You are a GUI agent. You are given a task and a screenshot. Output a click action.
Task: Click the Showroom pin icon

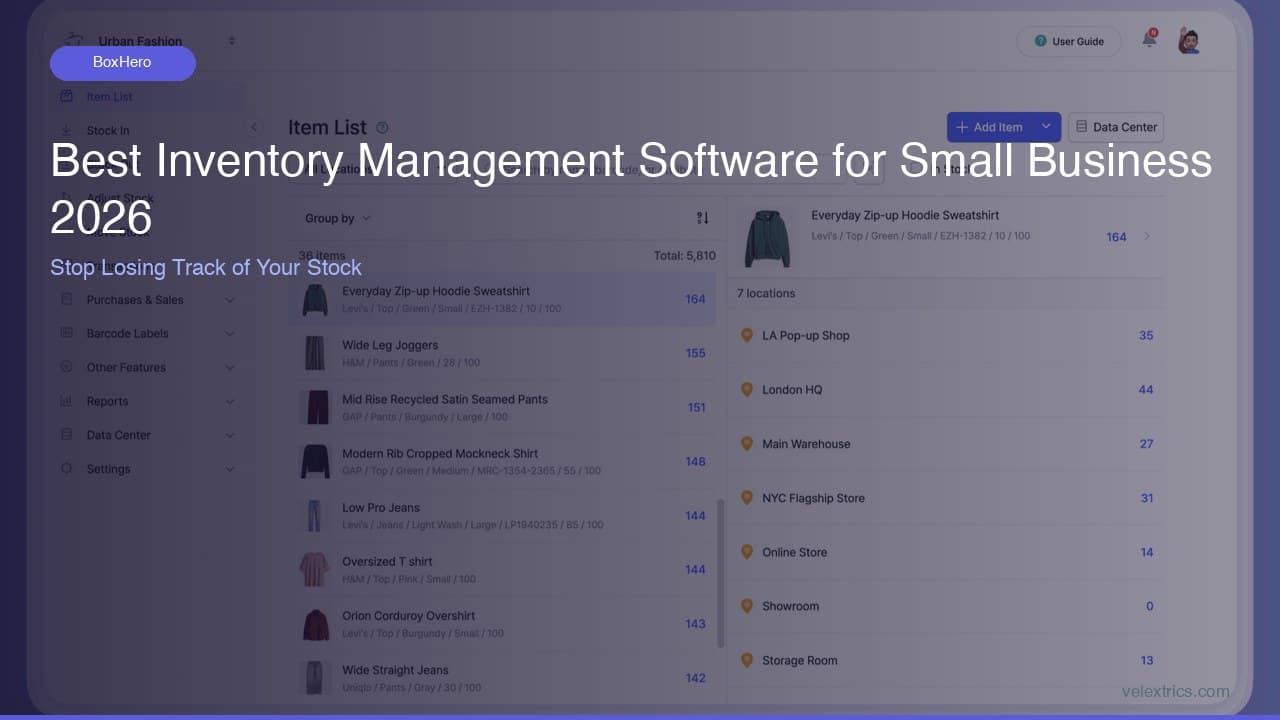click(x=746, y=605)
